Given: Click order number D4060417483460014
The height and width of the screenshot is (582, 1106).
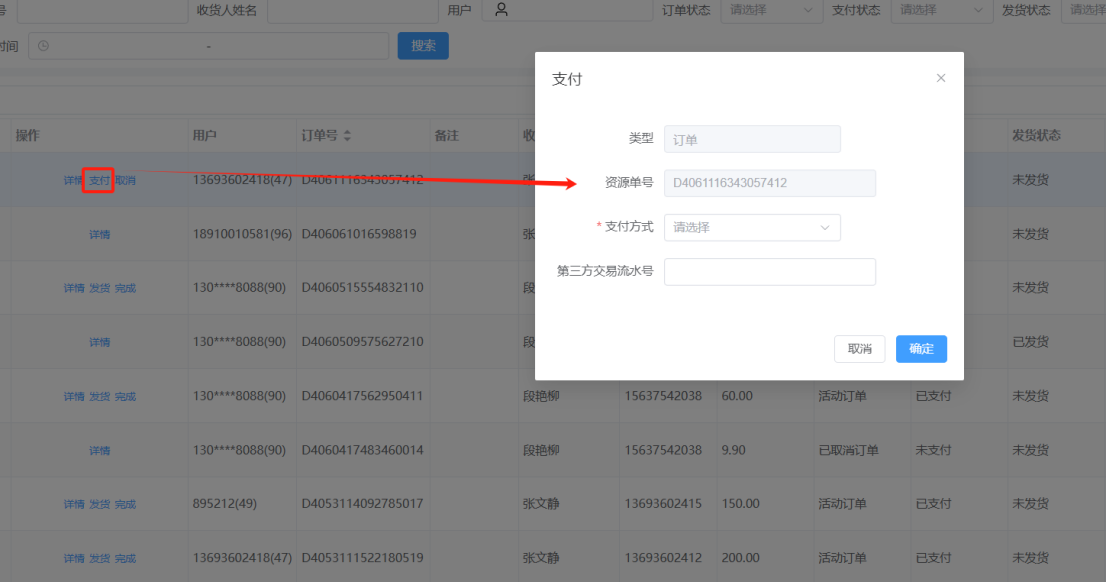Looking at the screenshot, I should tap(363, 449).
